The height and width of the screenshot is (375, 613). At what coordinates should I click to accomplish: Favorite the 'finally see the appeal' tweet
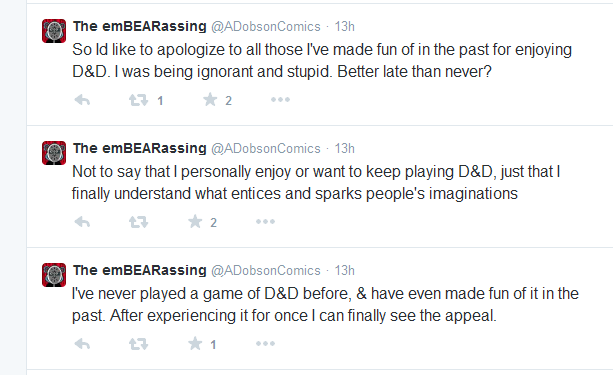tap(195, 344)
